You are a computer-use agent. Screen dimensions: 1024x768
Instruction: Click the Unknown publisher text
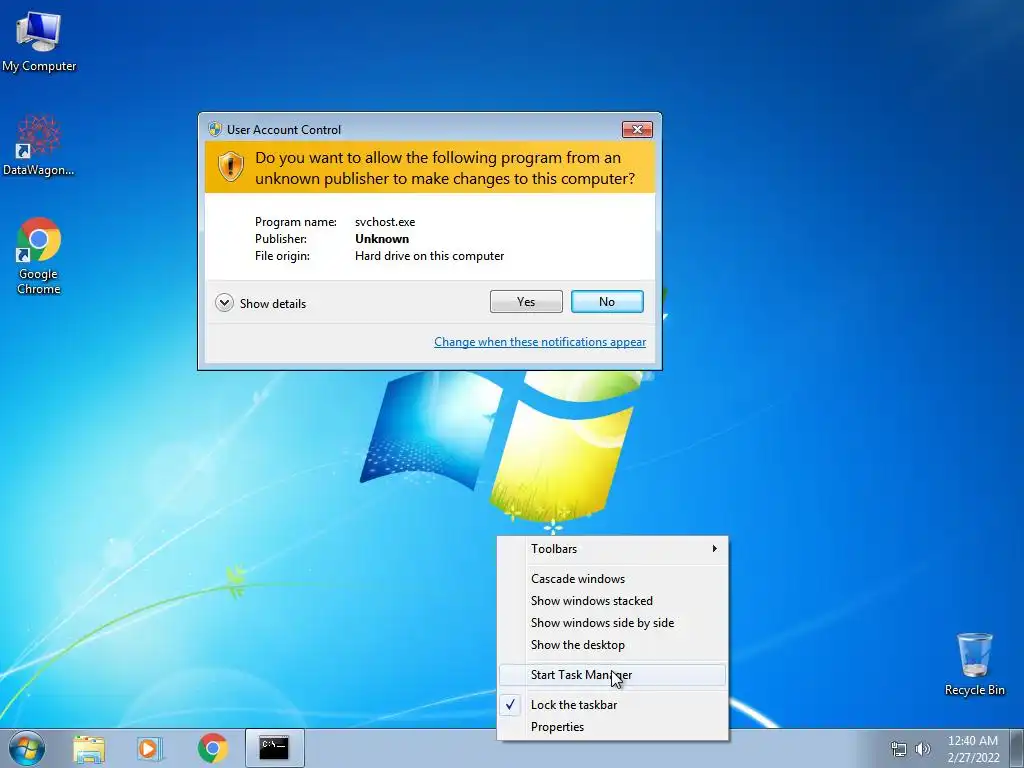(x=382, y=239)
